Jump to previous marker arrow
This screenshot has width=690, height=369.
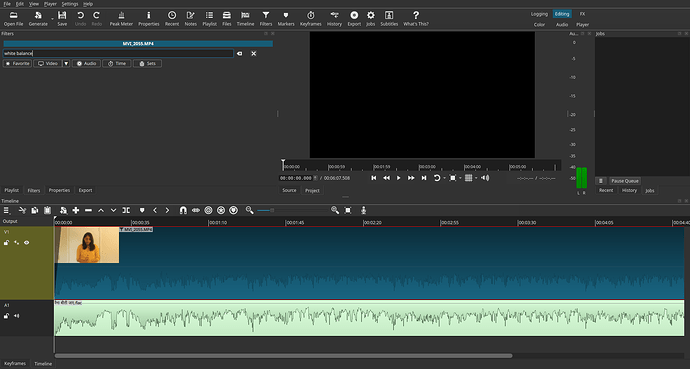pos(155,211)
